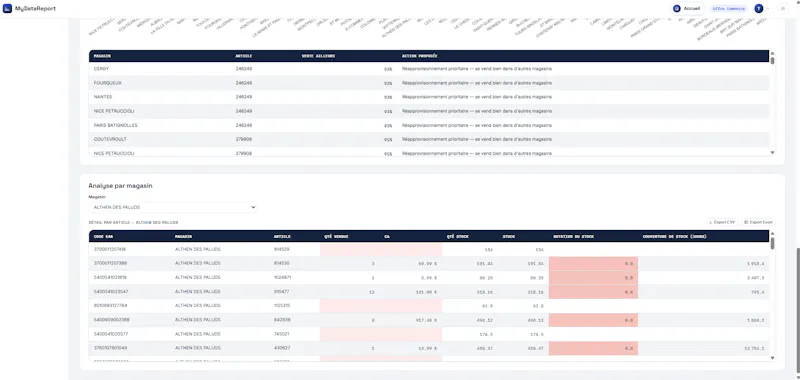This screenshot has width=800, height=380.
Task: Select EAN code 5400541021819 cell
Action: [111, 277]
